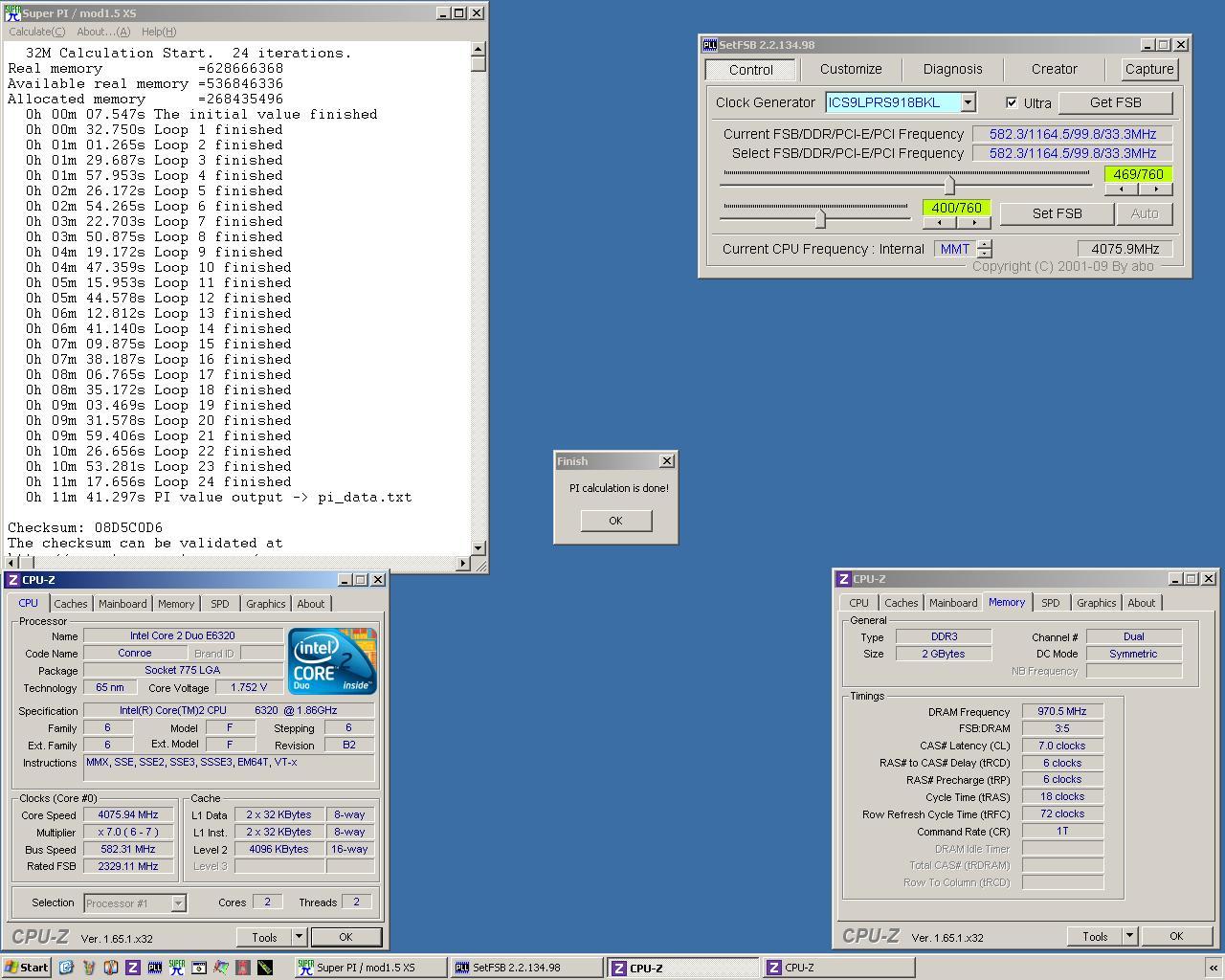Screen dimensions: 1225x980
Task: Click the down arrow of Super PI's vertical scrollbar
Action: (479, 547)
